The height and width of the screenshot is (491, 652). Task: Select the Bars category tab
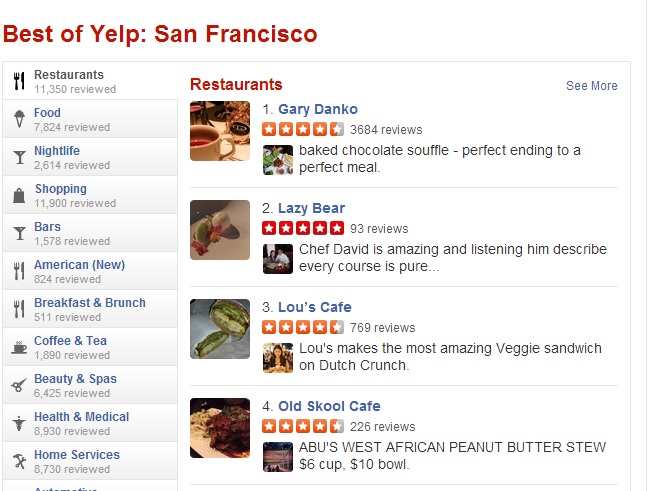pos(48,227)
